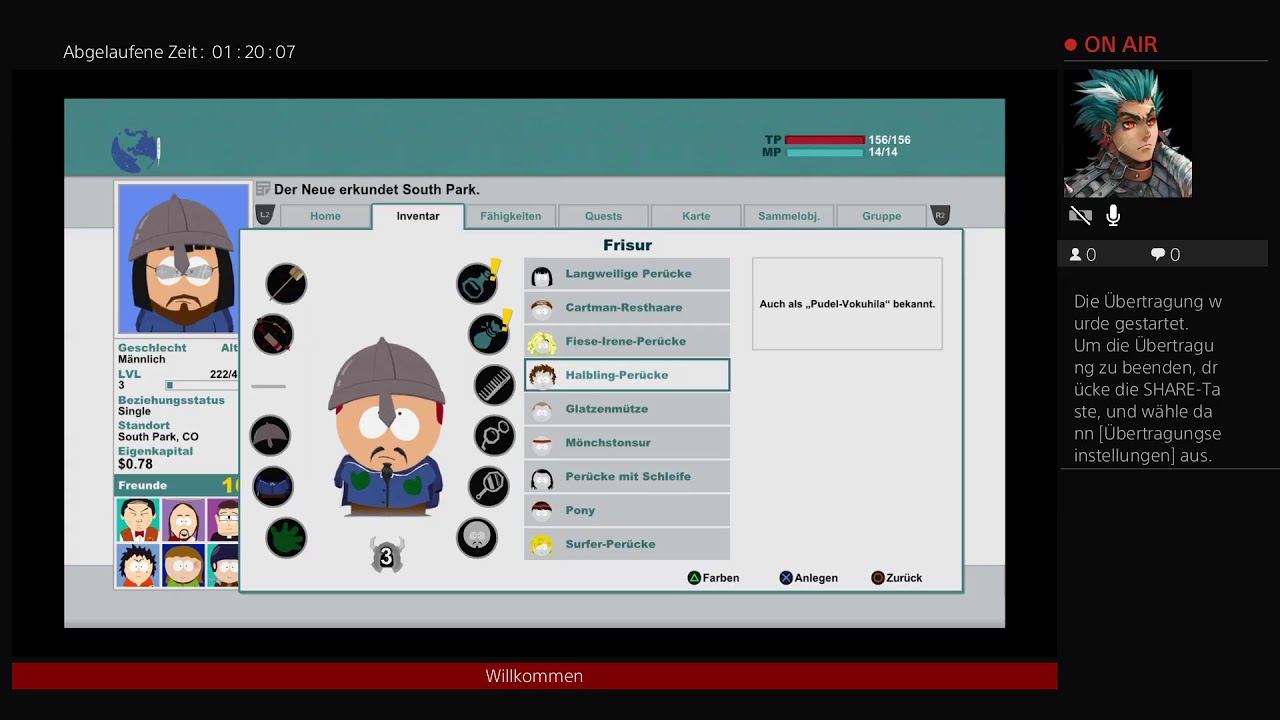The width and height of the screenshot is (1280, 720).
Task: Click the comment count bubble icon
Action: point(1158,255)
